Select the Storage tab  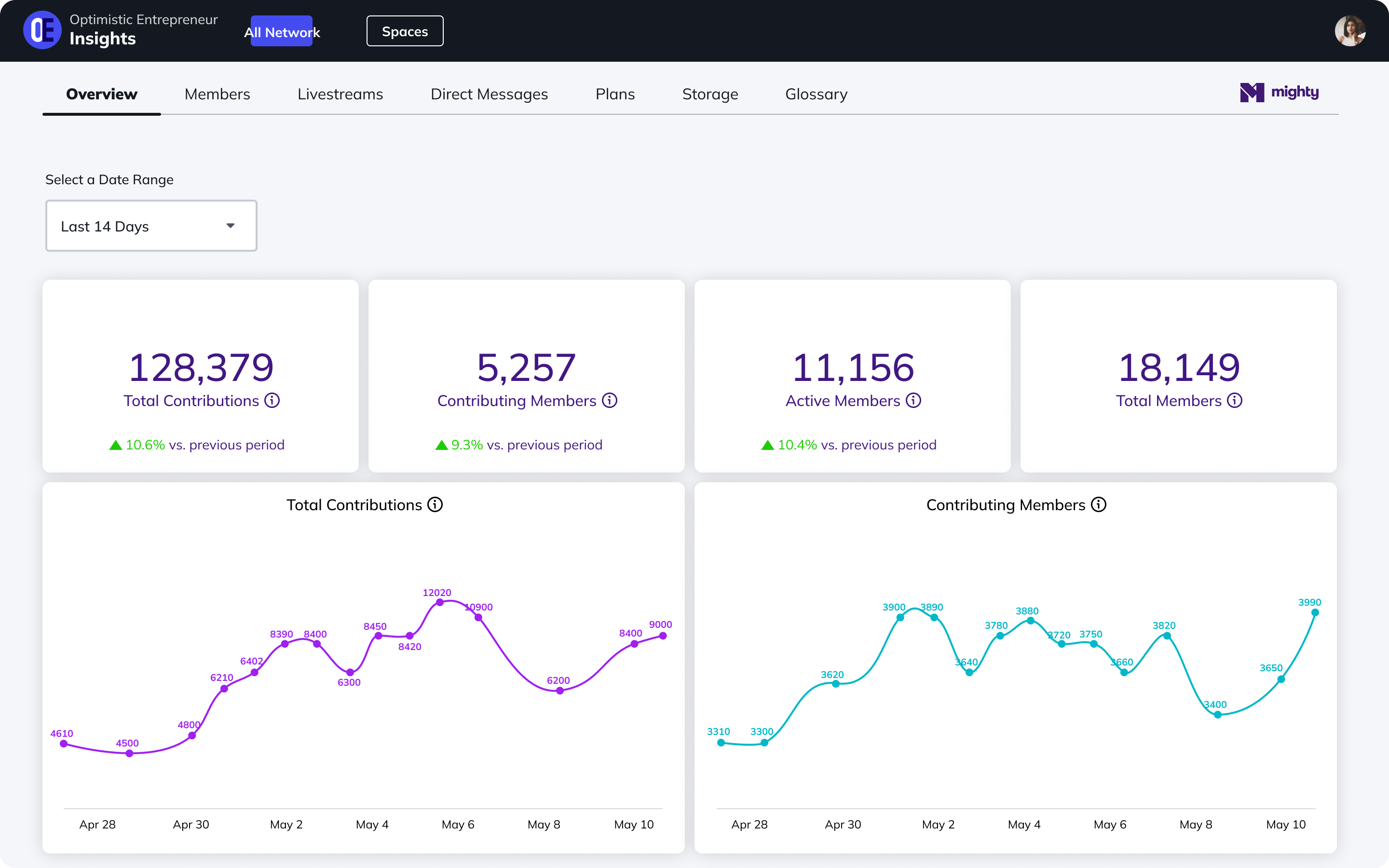710,94
